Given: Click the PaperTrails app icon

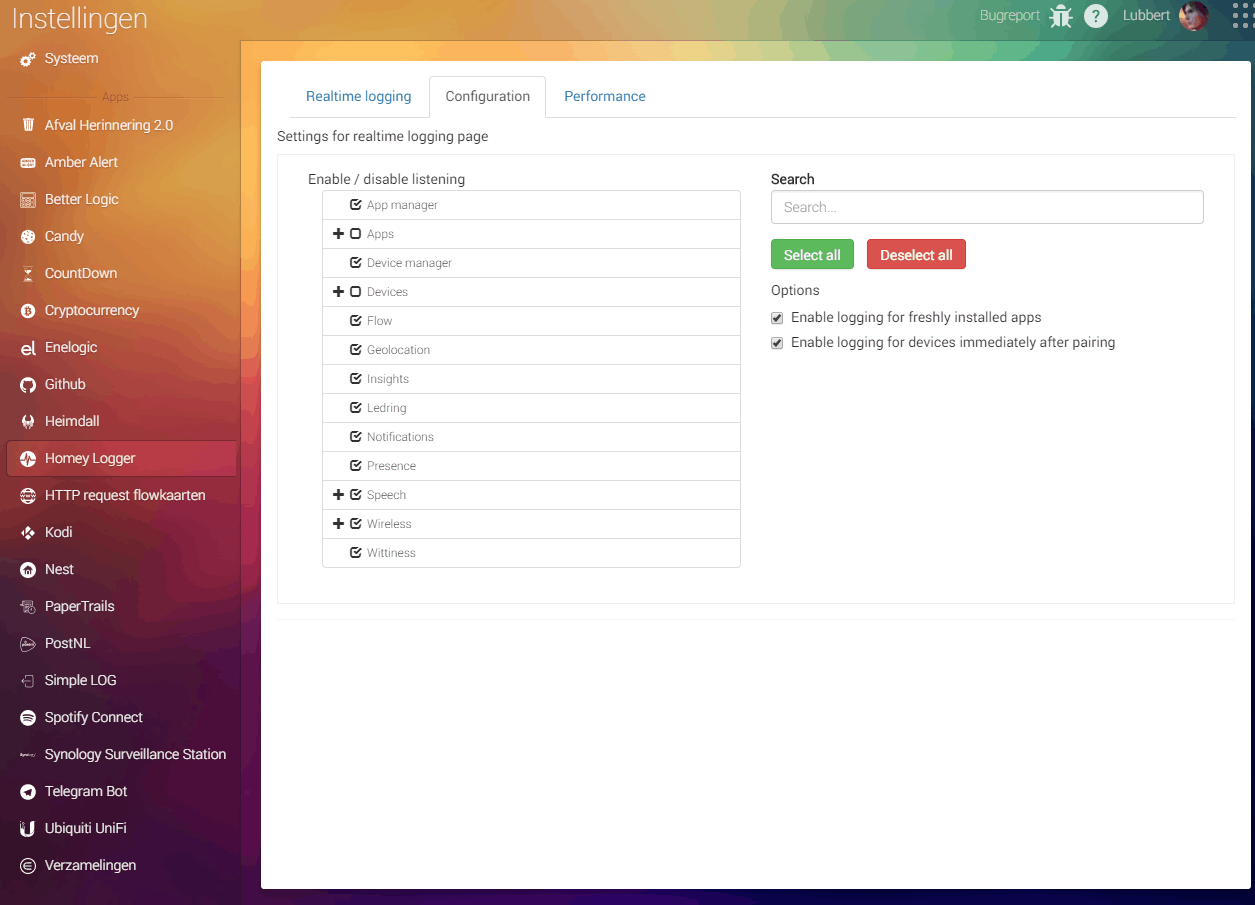Looking at the screenshot, I should [x=28, y=606].
